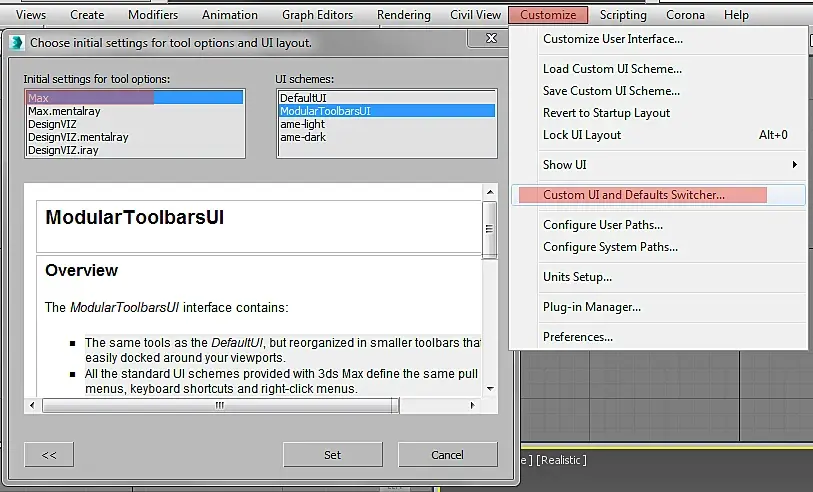The height and width of the screenshot is (492, 813).
Task: Choose Configure System Paths...
Action: 658,247
